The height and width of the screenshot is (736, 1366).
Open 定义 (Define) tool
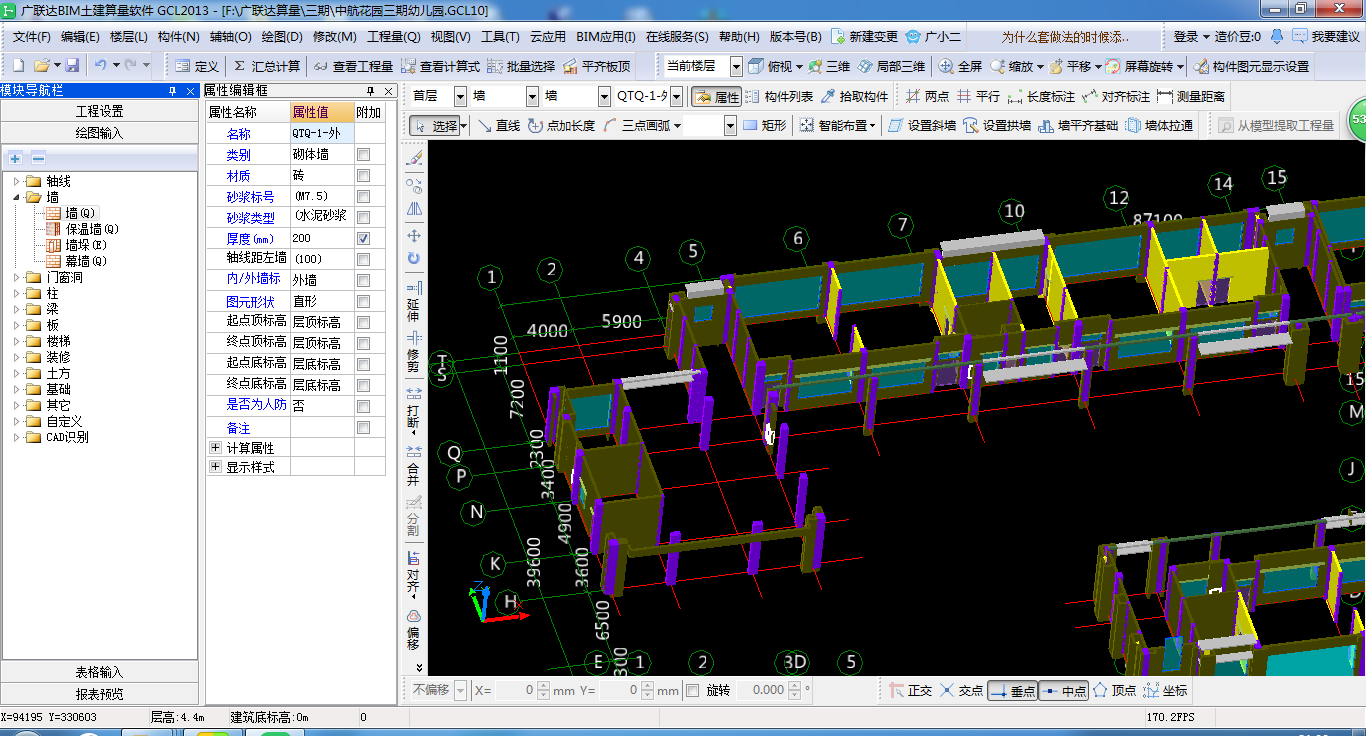(197, 66)
